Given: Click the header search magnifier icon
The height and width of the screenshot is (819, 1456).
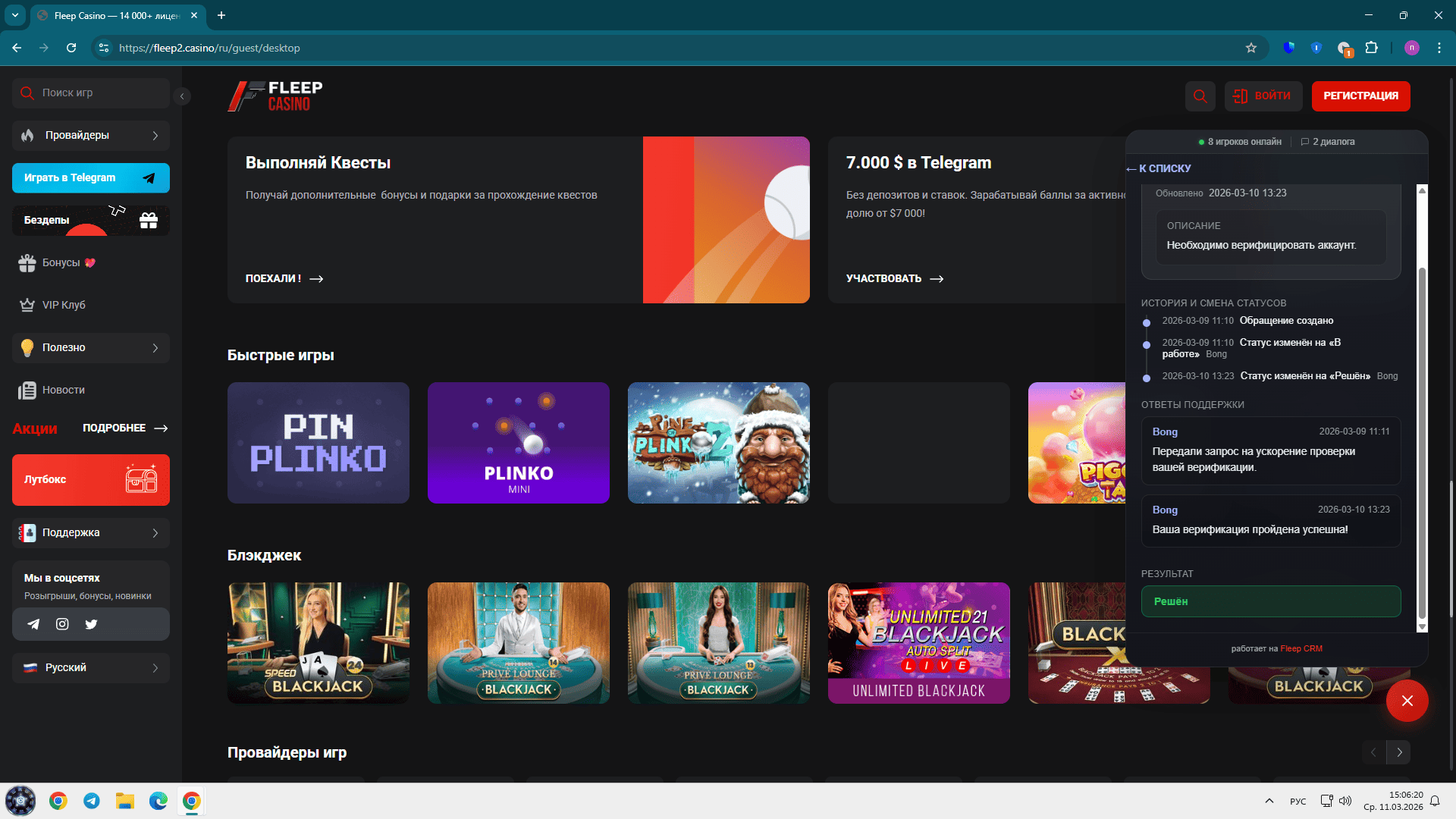Looking at the screenshot, I should point(1200,96).
